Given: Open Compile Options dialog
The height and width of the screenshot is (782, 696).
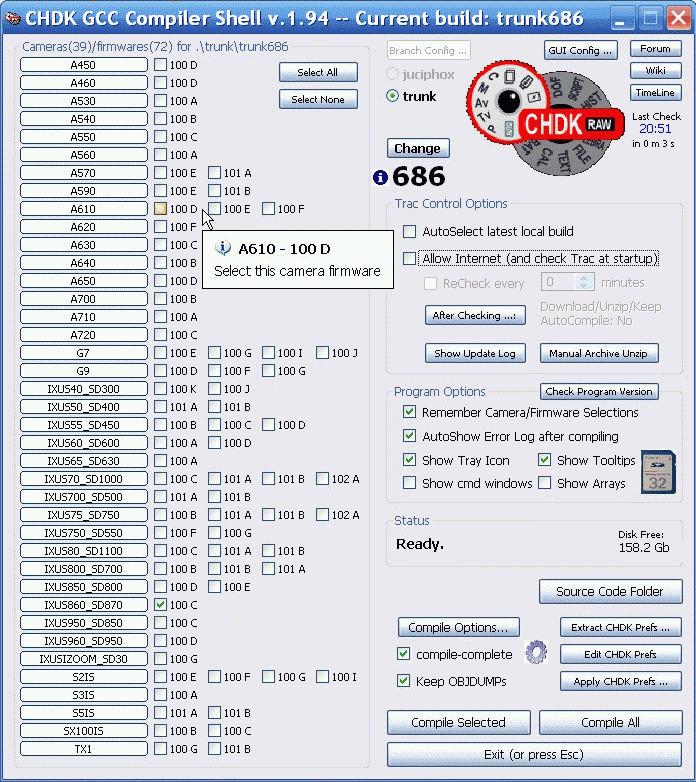Looking at the screenshot, I should point(458,627).
